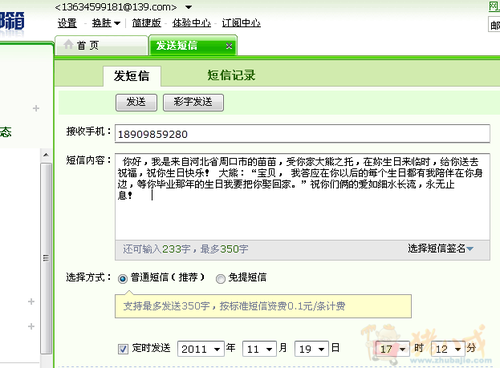Click the 彩字发送 button

(x=193, y=102)
